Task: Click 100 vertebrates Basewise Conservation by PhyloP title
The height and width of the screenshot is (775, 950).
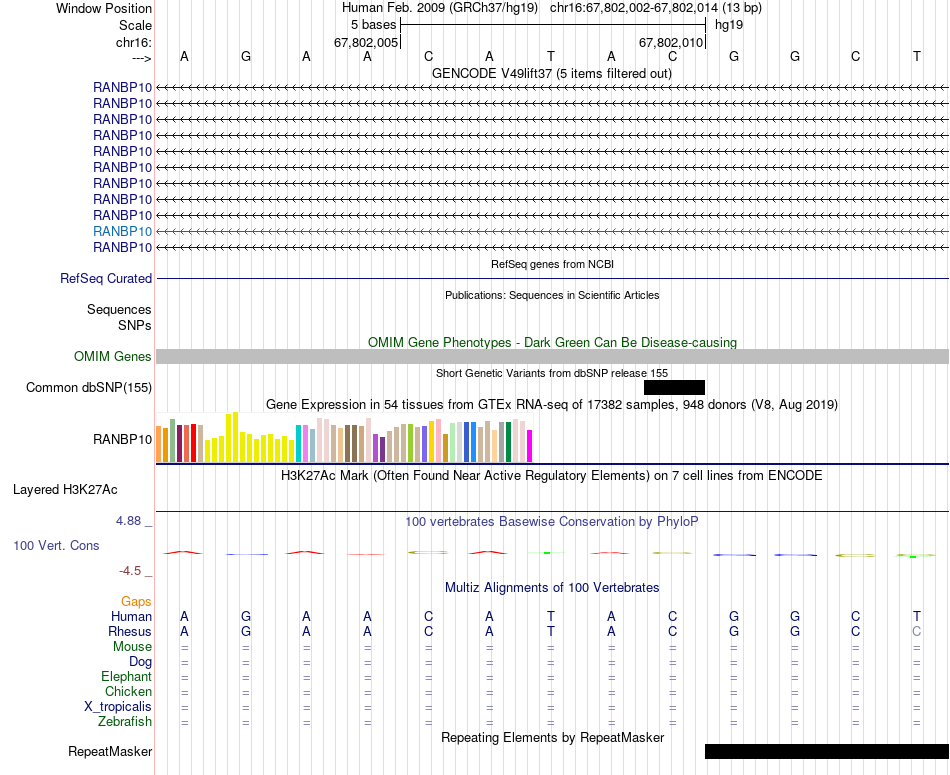Action: pos(552,521)
